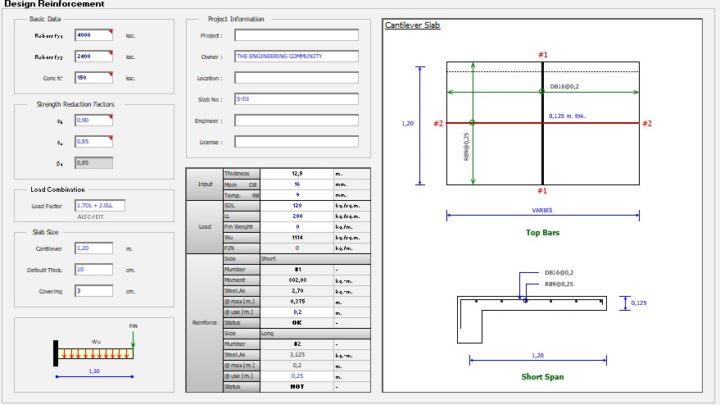Click the Side row showing Long
The height and width of the screenshot is (405, 720).
tap(315, 333)
